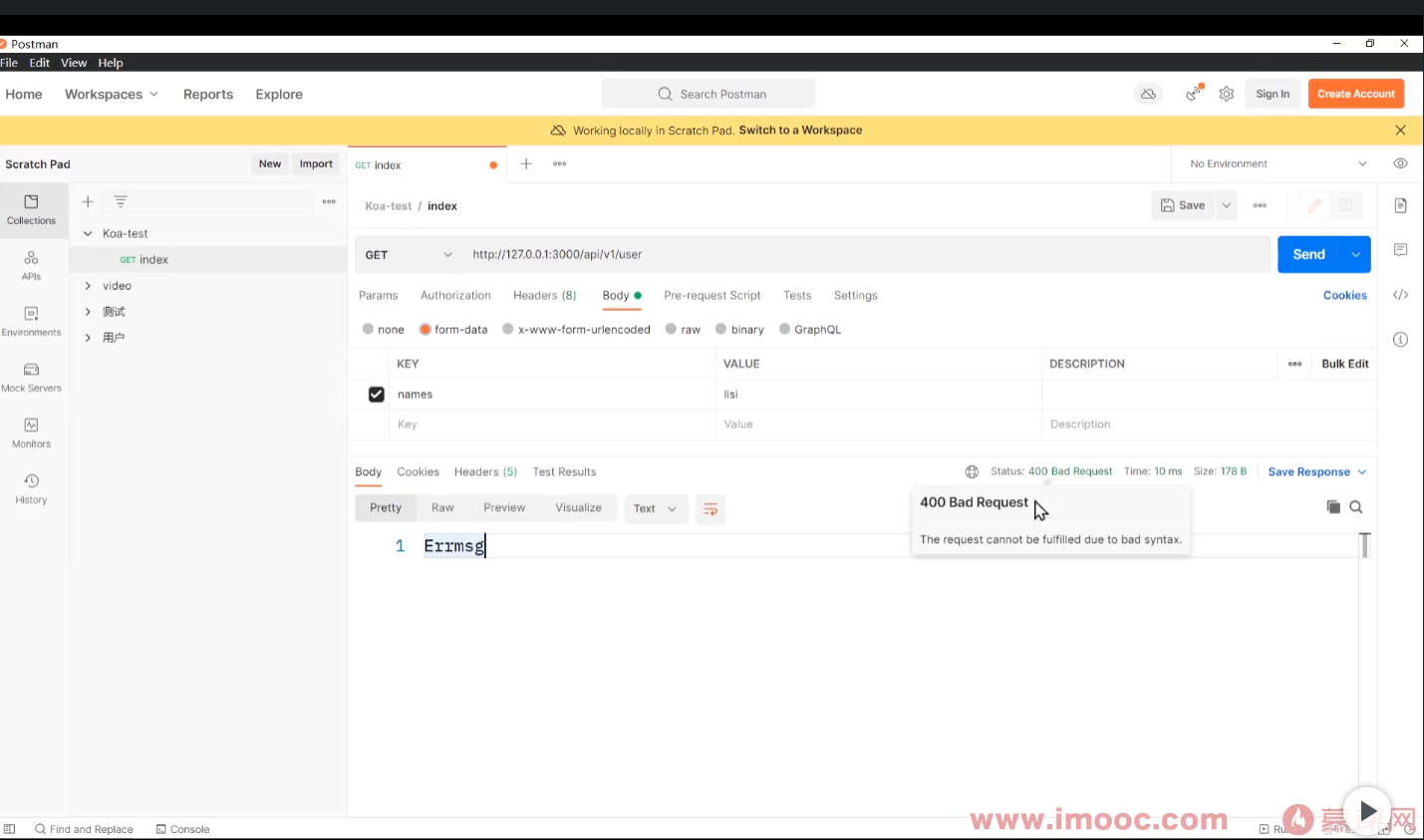Collapse the Koa-test collection
The width and height of the screenshot is (1424, 840).
88,234
